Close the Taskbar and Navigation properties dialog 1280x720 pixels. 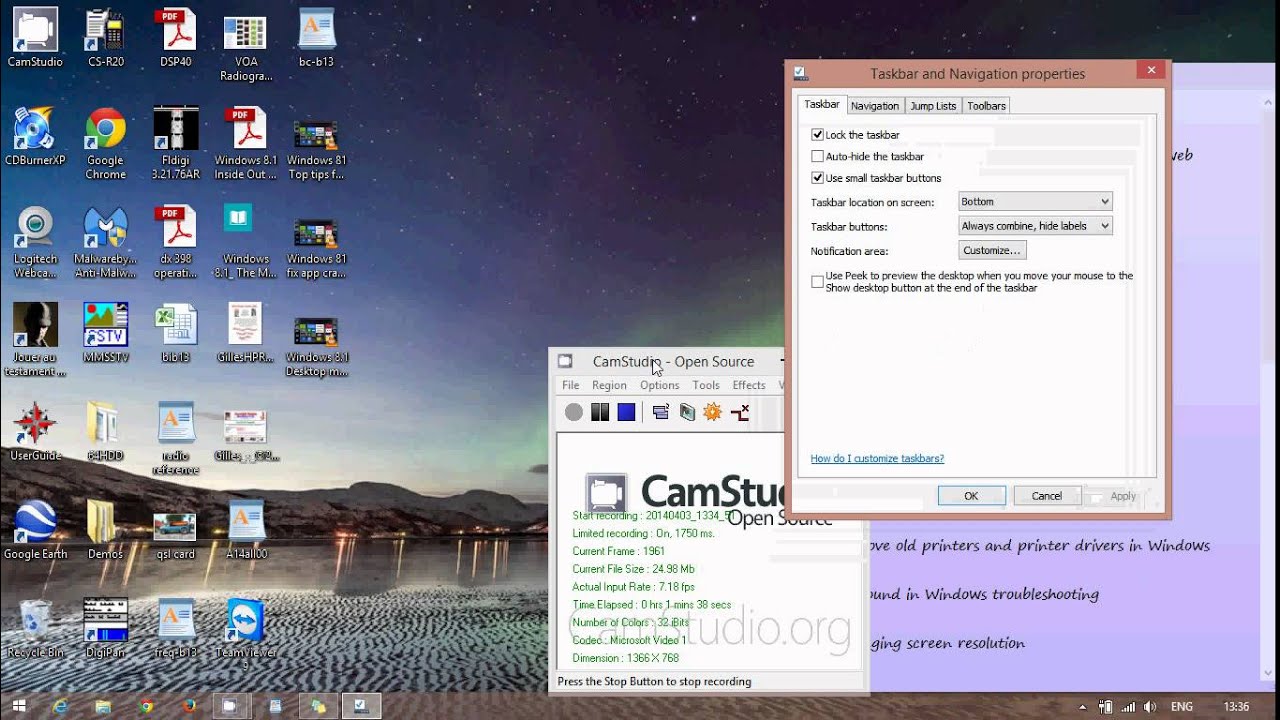(1151, 70)
